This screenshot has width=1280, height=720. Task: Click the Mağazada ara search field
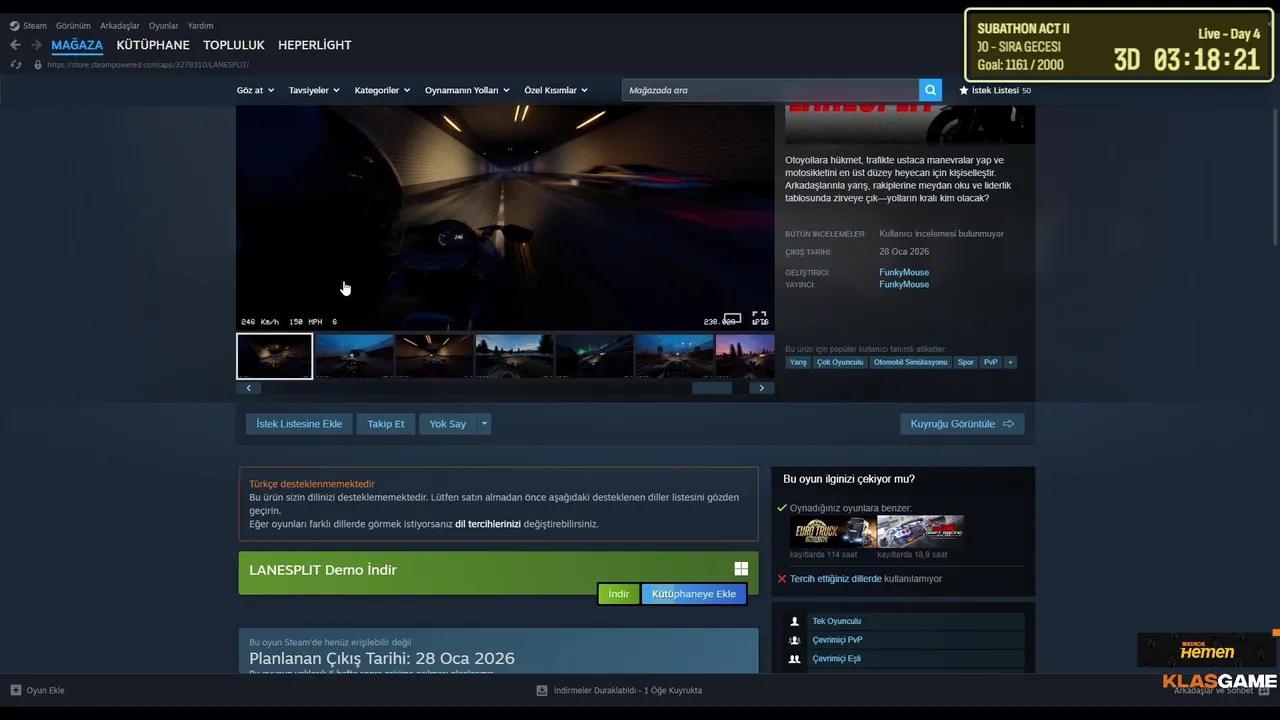pos(770,90)
